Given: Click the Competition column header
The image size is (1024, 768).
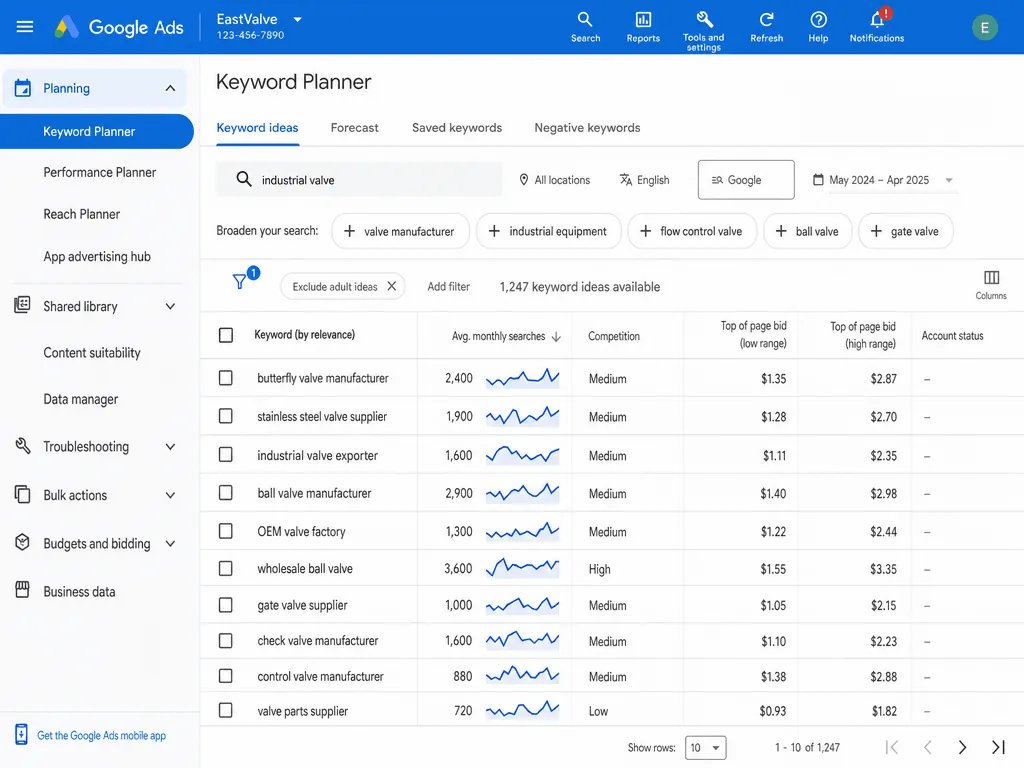Looking at the screenshot, I should pos(614,336).
